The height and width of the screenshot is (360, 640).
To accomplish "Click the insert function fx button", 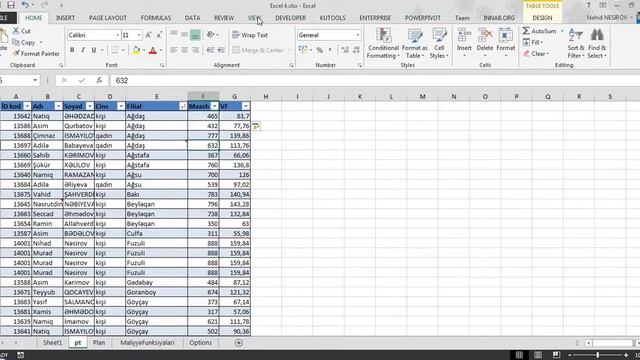I will tap(99, 80).
